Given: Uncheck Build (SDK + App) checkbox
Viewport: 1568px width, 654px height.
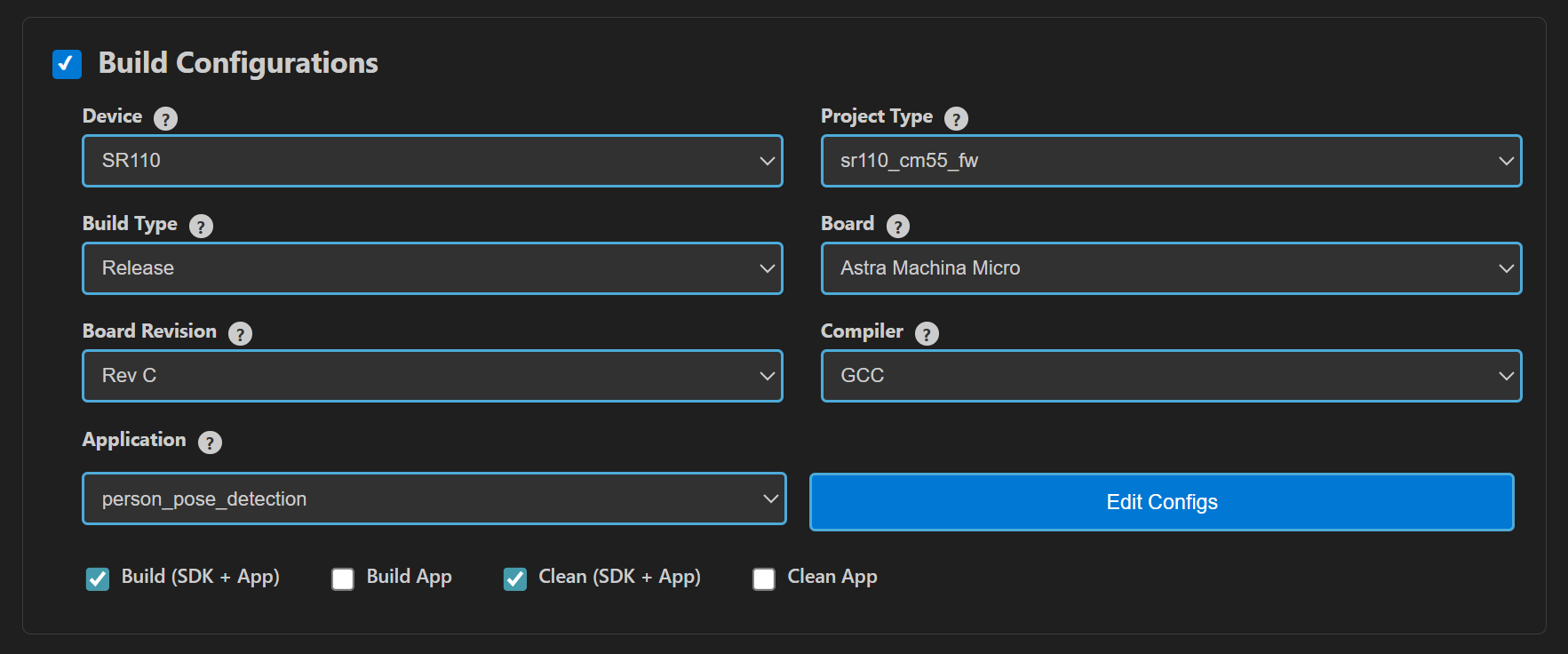Looking at the screenshot, I should coord(98,579).
